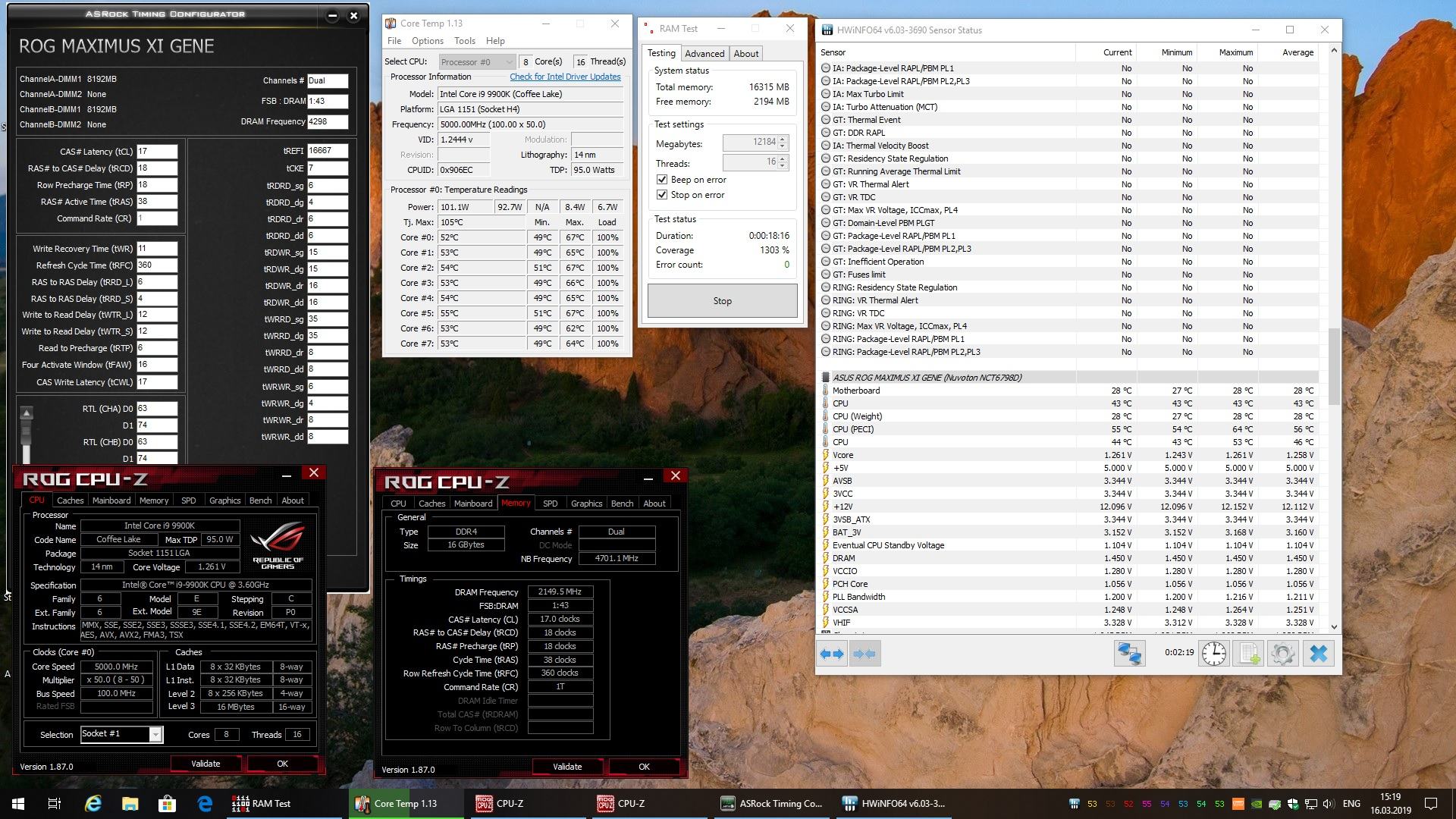This screenshot has height=819, width=1456.
Task: Open Core Temp Help menu
Action: point(495,41)
